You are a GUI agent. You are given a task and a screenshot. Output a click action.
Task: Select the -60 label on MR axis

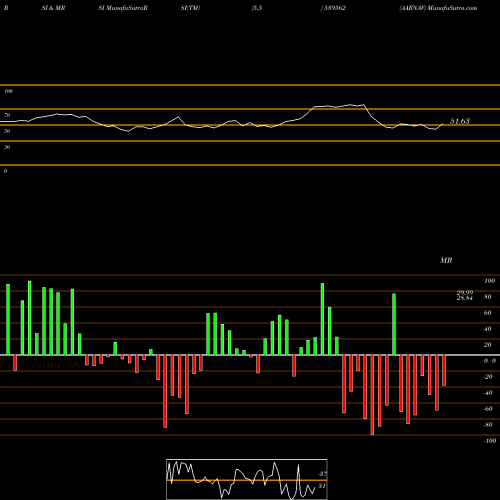[x=488, y=409]
